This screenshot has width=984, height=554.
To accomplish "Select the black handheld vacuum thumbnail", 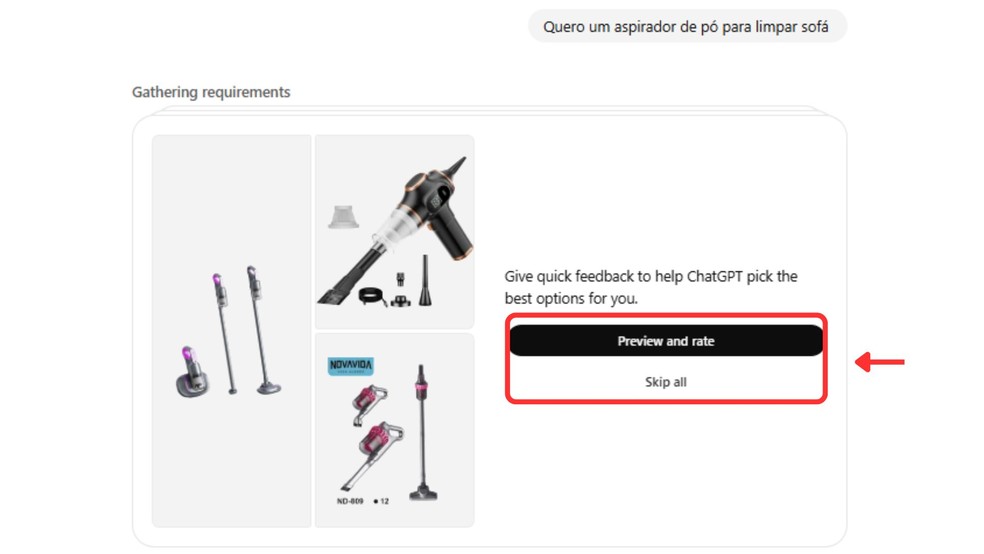I will coord(394,232).
